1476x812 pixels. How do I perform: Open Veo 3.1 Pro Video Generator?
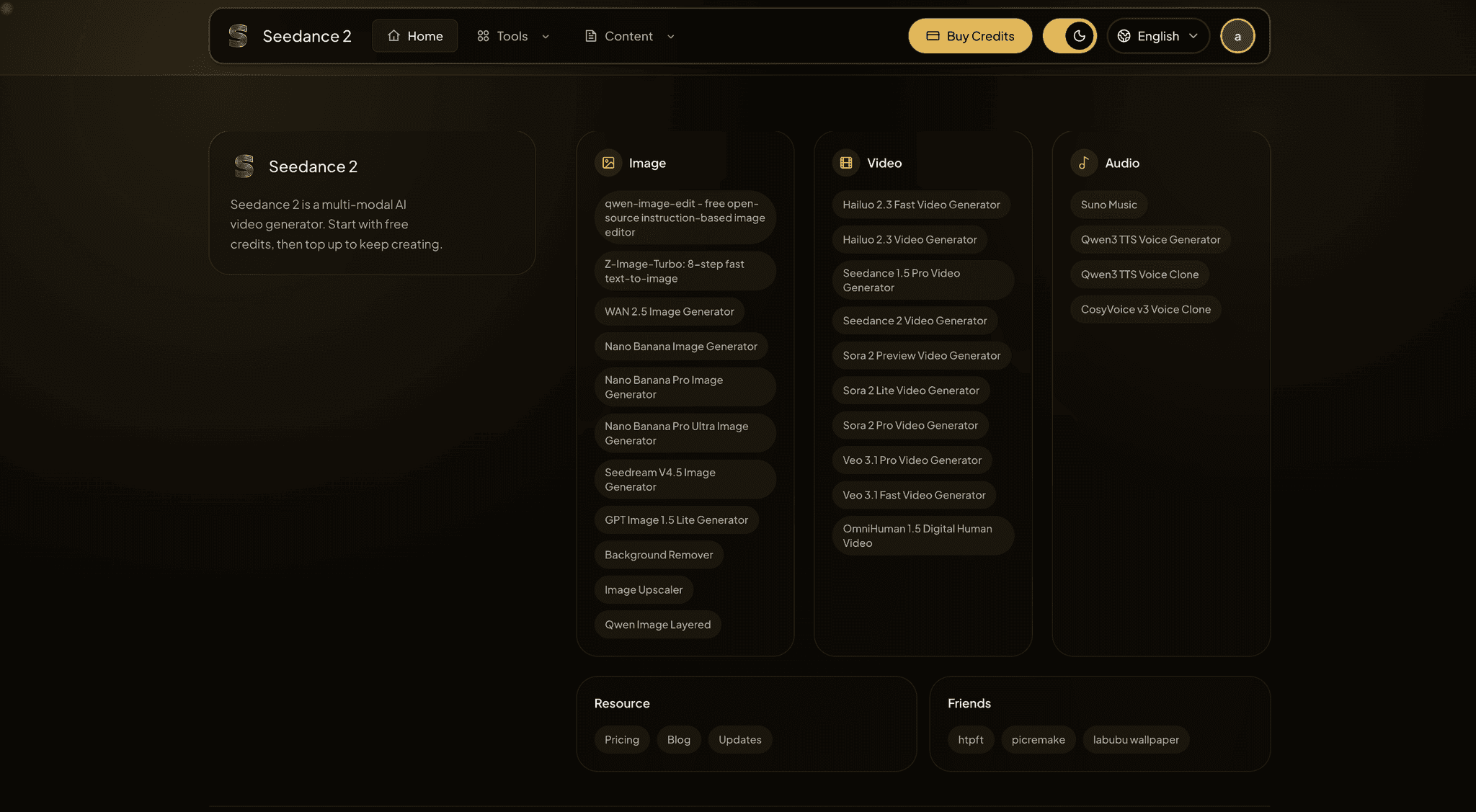tap(912, 460)
